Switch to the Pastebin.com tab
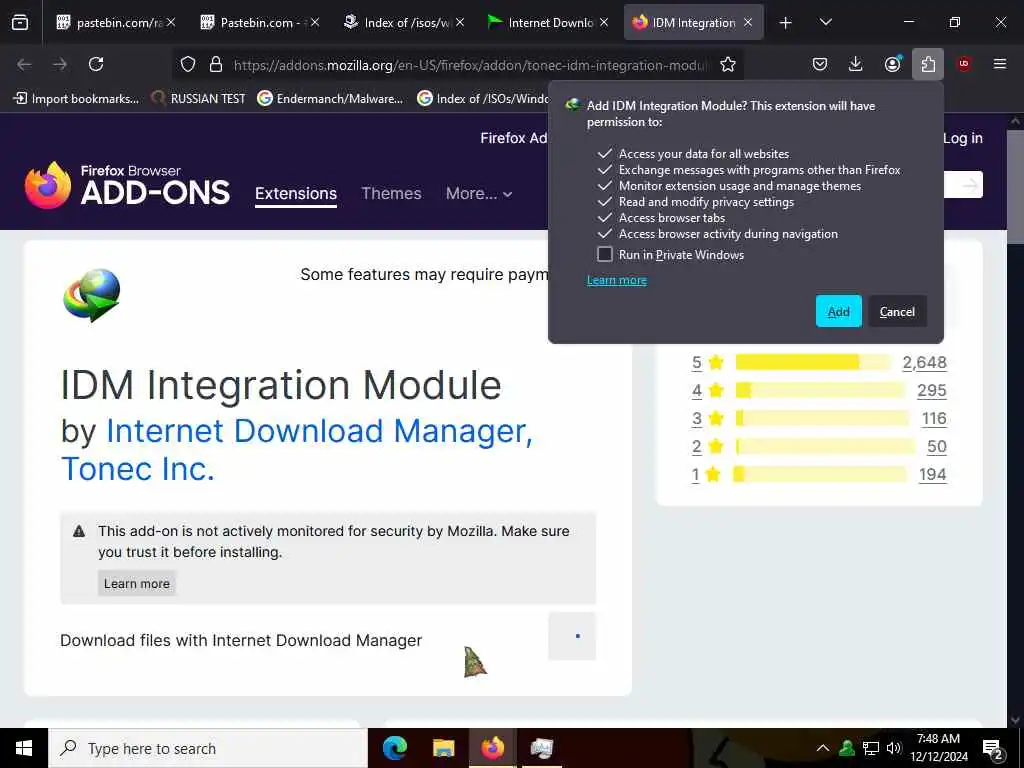This screenshot has height=768, width=1024. [x=261, y=22]
